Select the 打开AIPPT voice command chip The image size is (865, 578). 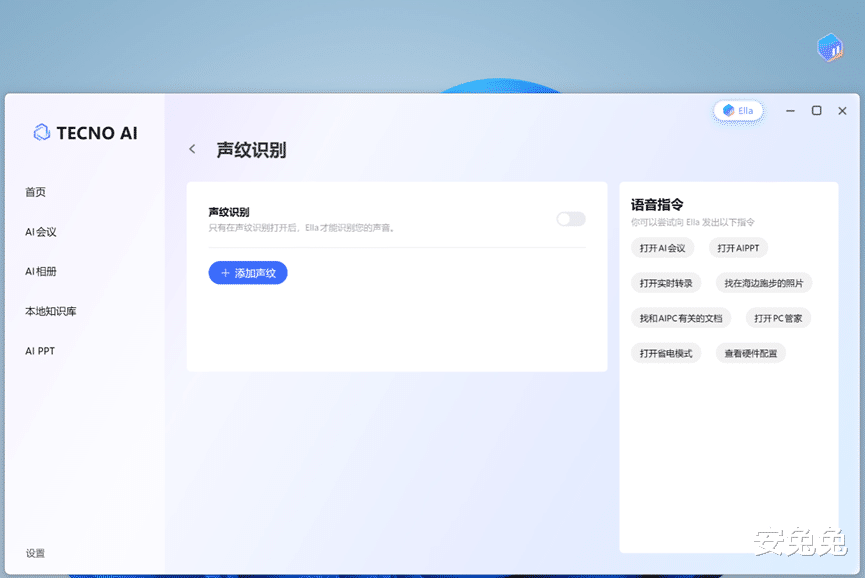[738, 248]
